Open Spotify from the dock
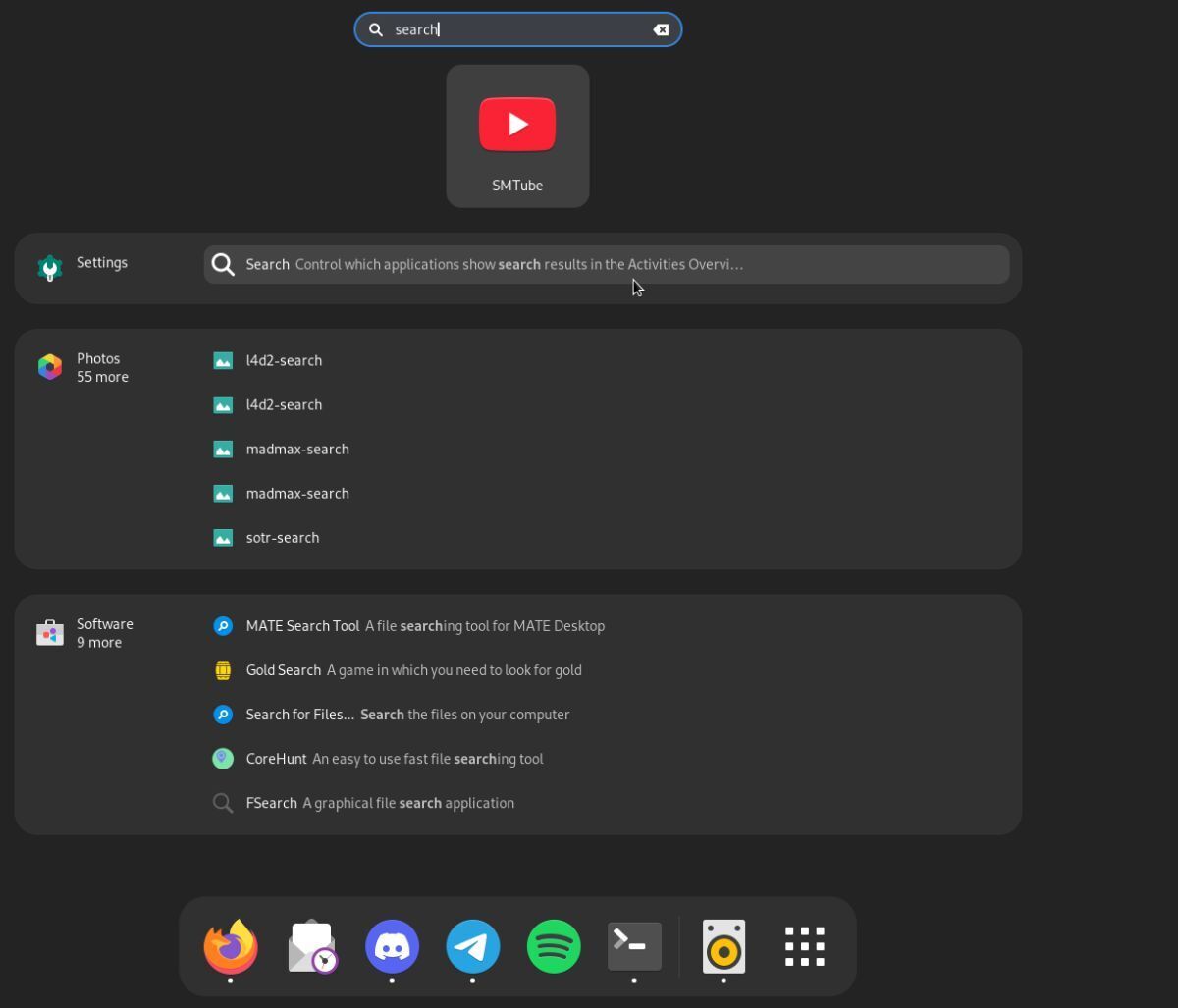This screenshot has width=1178, height=1008. pos(554,946)
